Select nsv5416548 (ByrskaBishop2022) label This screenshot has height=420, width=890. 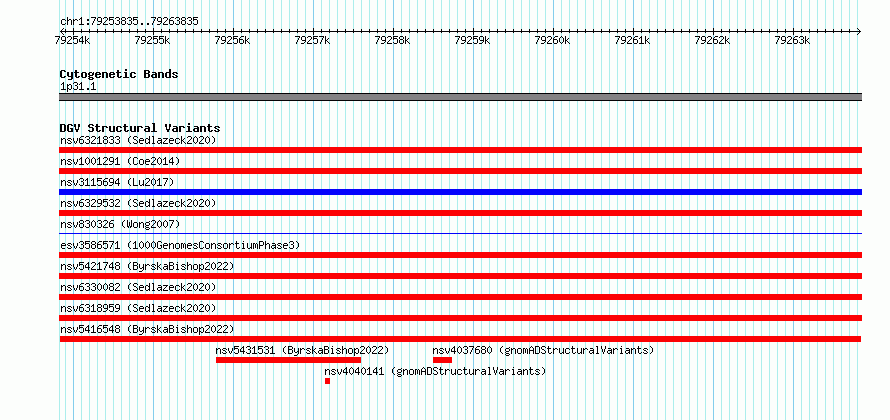[x=147, y=329]
